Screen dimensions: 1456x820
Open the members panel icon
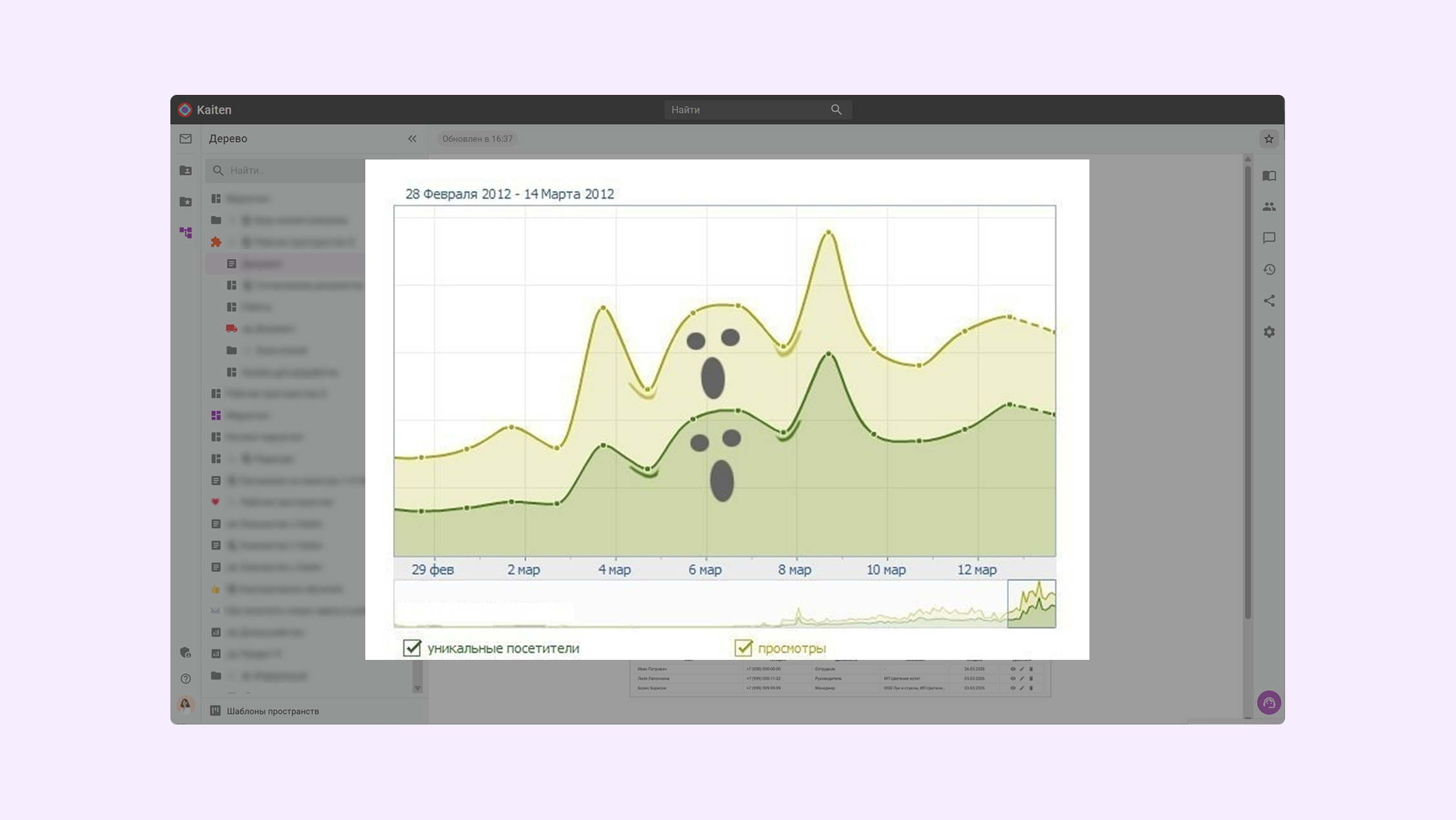click(1269, 207)
